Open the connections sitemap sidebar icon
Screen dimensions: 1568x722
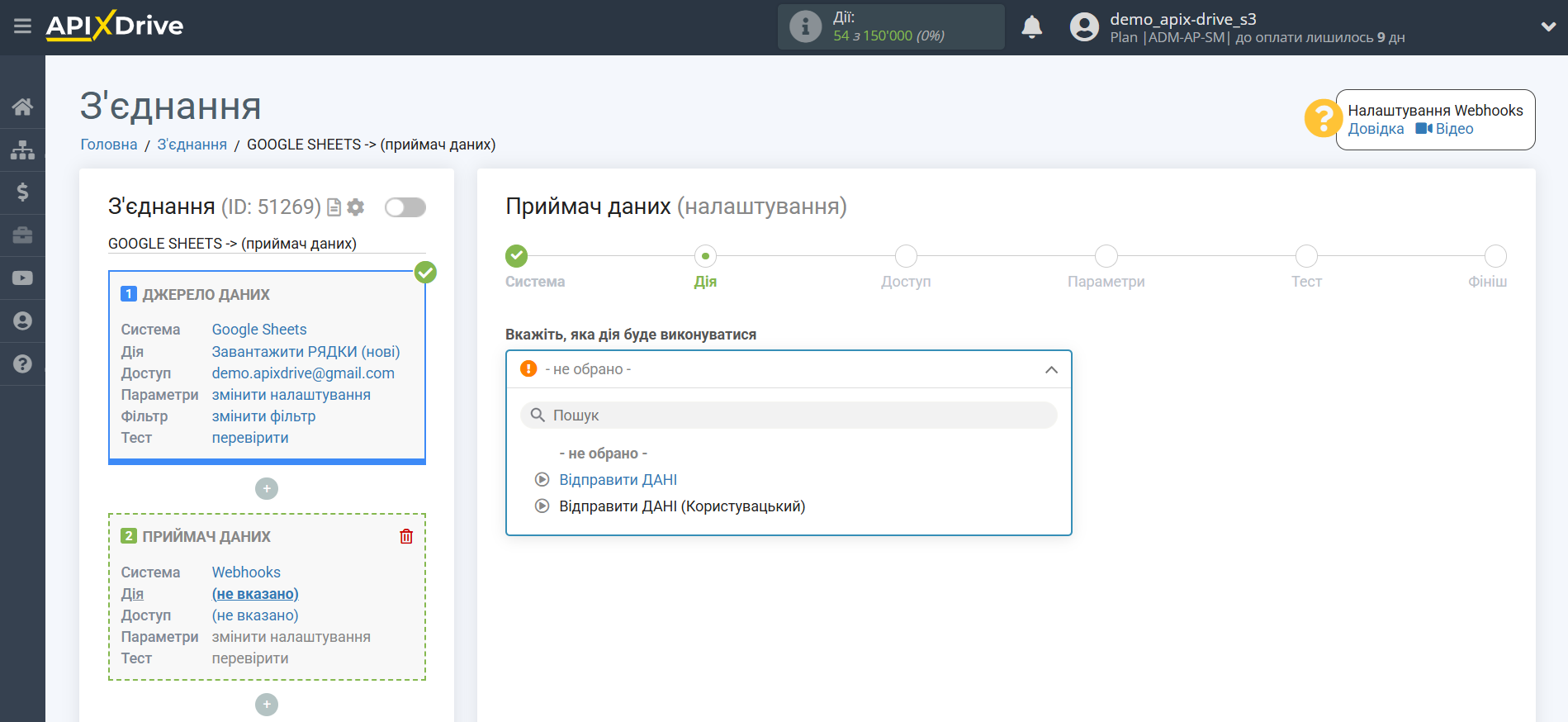point(22,150)
